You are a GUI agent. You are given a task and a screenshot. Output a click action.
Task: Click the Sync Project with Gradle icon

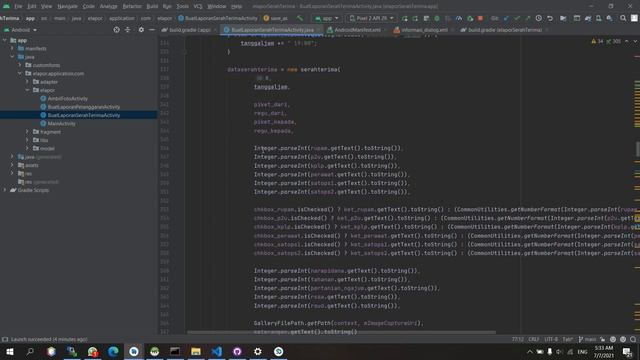(588, 18)
